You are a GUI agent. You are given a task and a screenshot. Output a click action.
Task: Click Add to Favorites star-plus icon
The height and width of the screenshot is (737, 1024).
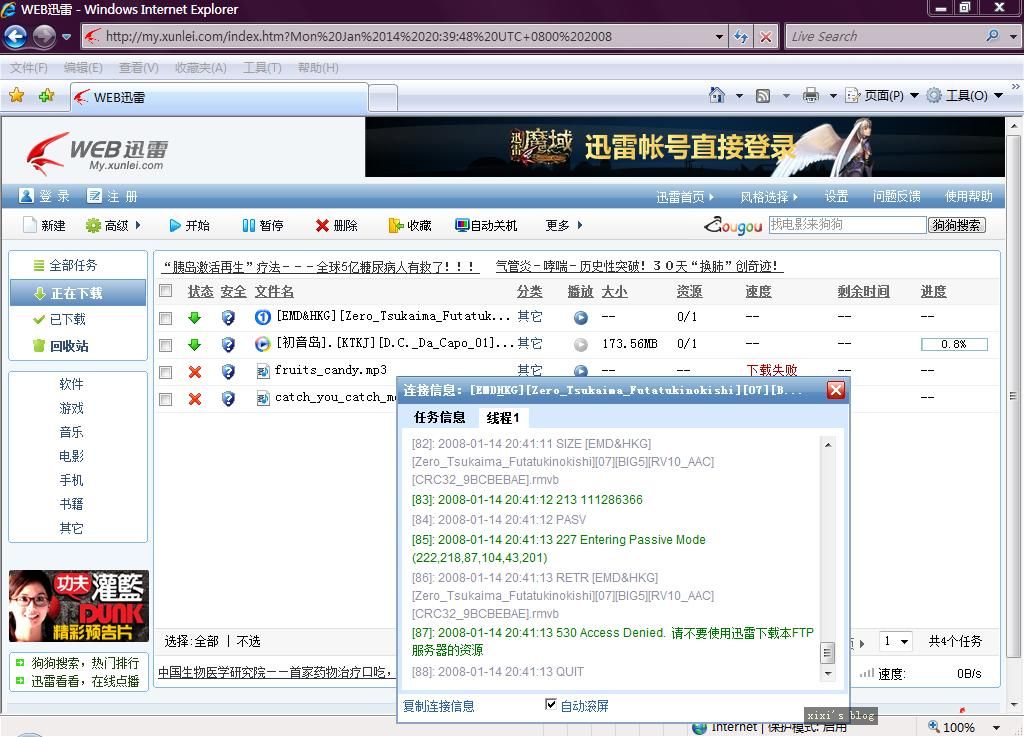pos(46,96)
